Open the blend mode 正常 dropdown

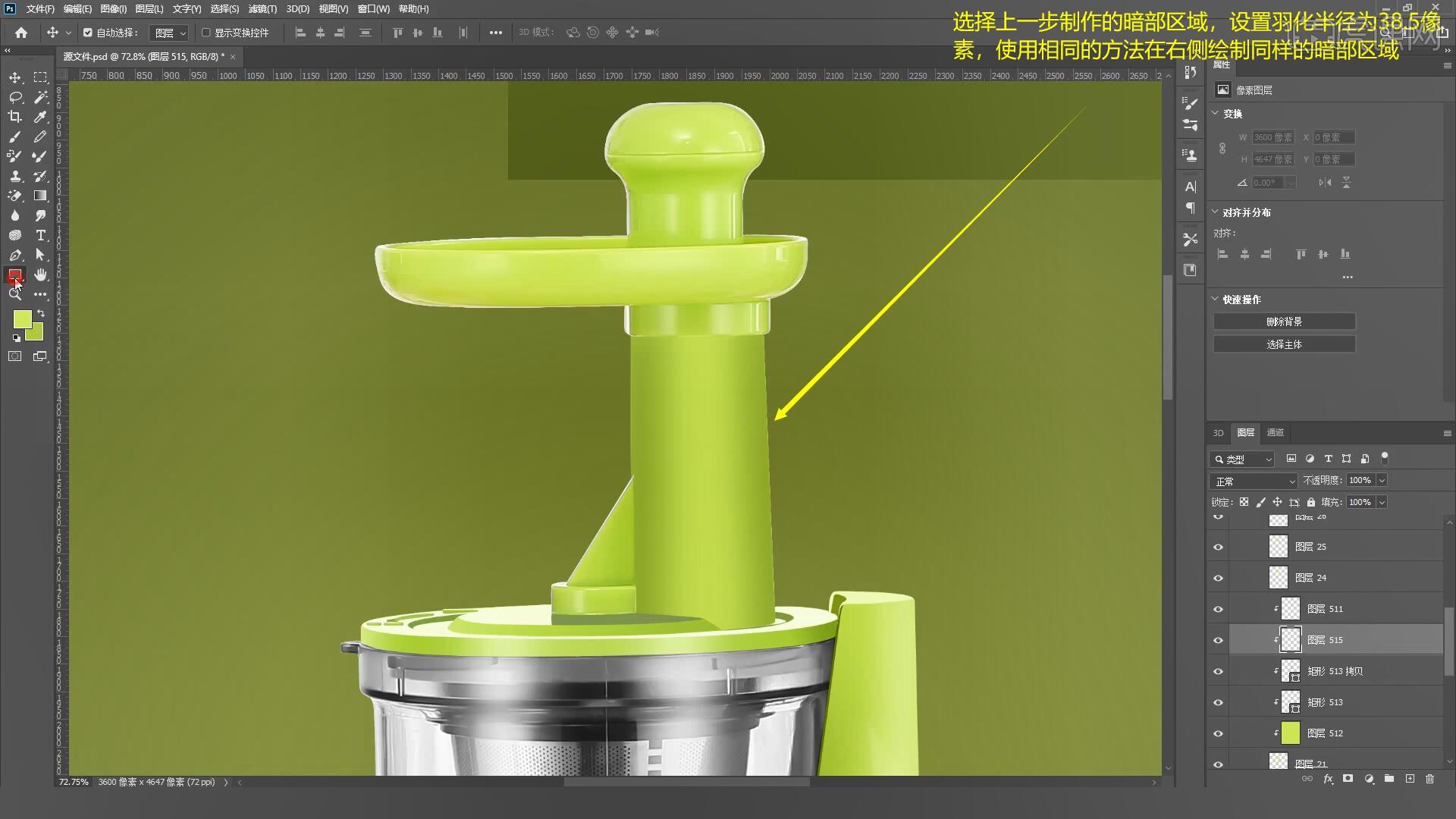tap(1254, 481)
